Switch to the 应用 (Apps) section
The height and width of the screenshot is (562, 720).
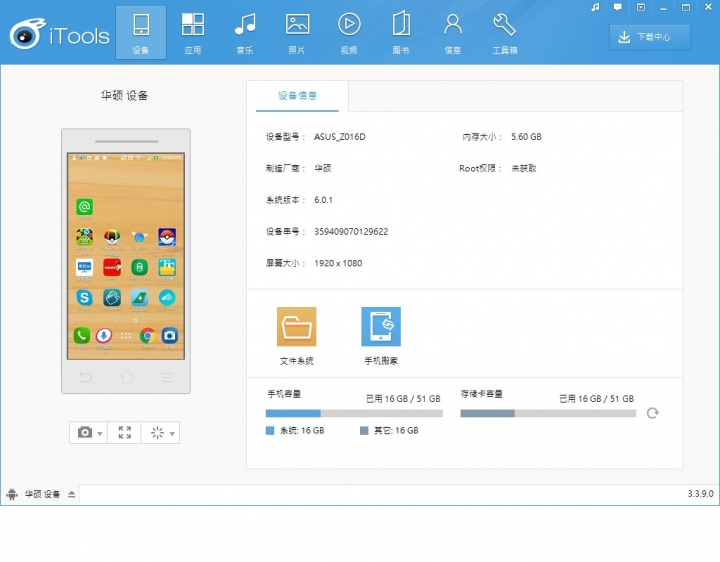click(x=193, y=33)
